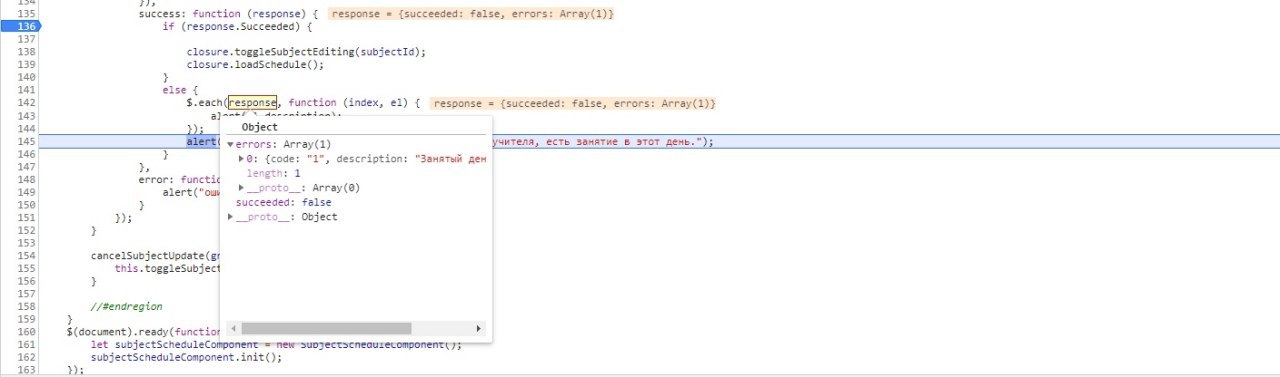The height and width of the screenshot is (377, 1280).
Task: Click '$(document).ready(function' on line 160
Action: [142, 331]
